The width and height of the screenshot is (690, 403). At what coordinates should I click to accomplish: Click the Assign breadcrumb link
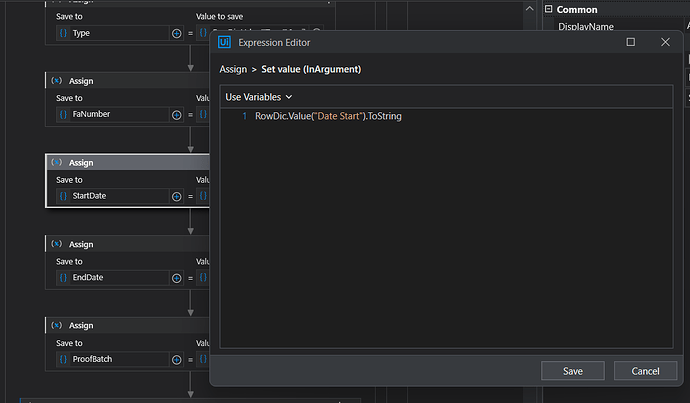(x=233, y=68)
